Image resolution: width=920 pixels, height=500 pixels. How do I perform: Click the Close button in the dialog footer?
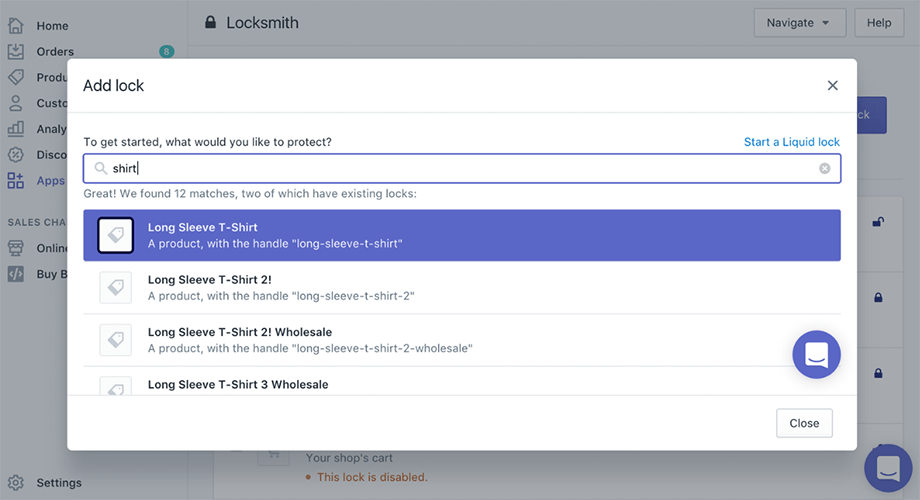[x=804, y=423]
